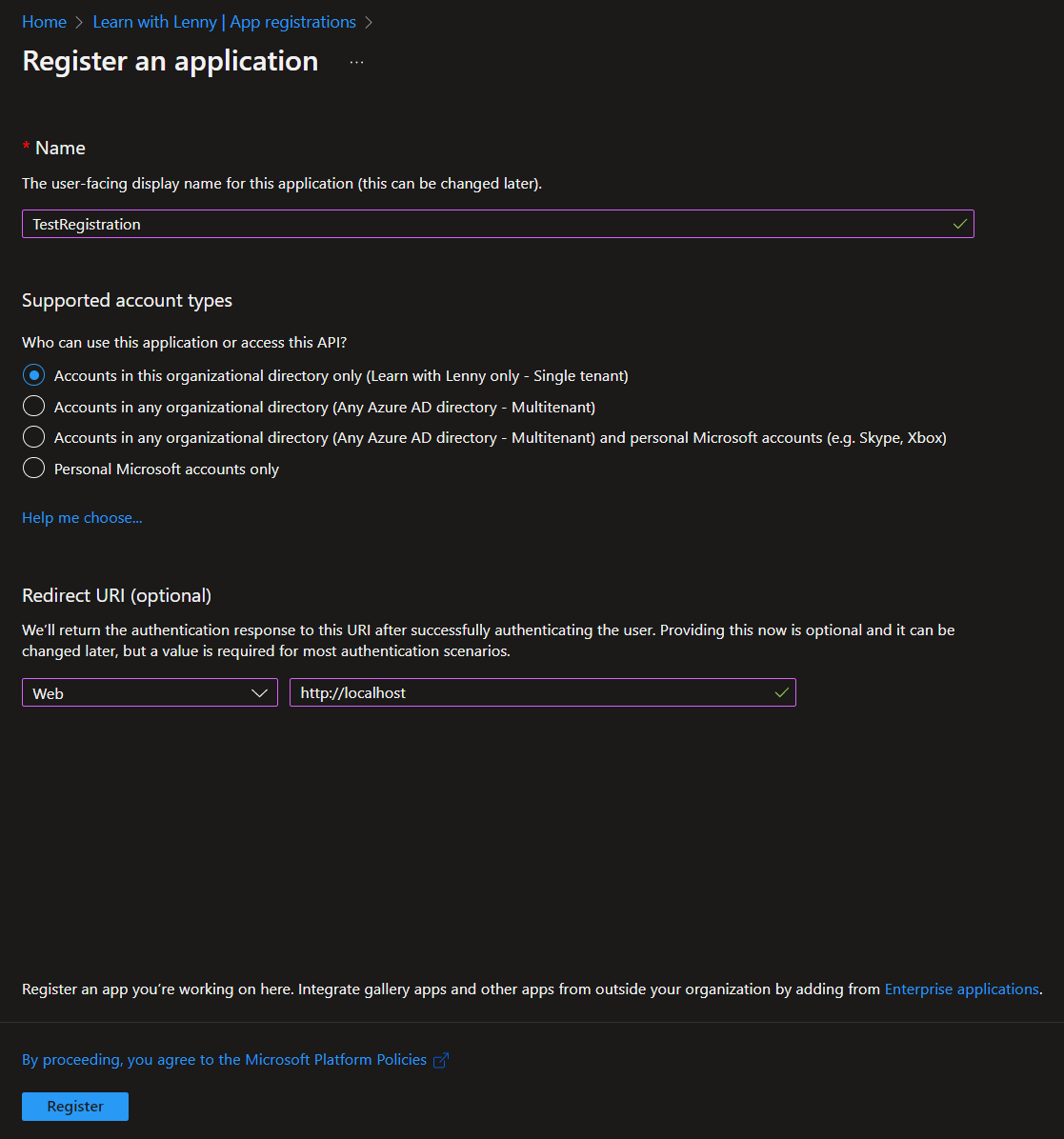The height and width of the screenshot is (1139, 1064).
Task: Click the external link icon beside Microsoft Platform Policies
Action: (440, 1059)
